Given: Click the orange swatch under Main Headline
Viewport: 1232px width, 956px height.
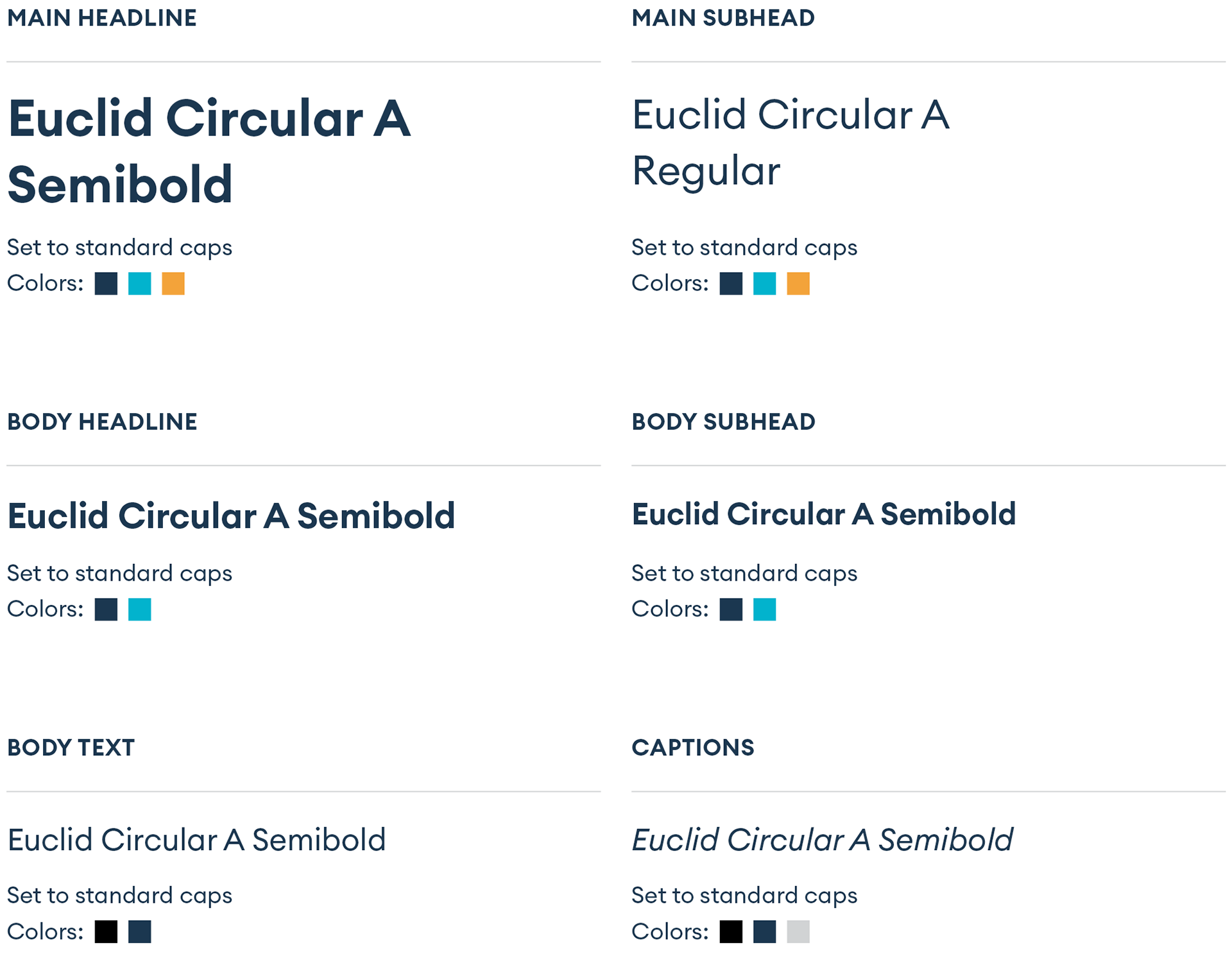Looking at the screenshot, I should tap(173, 284).
